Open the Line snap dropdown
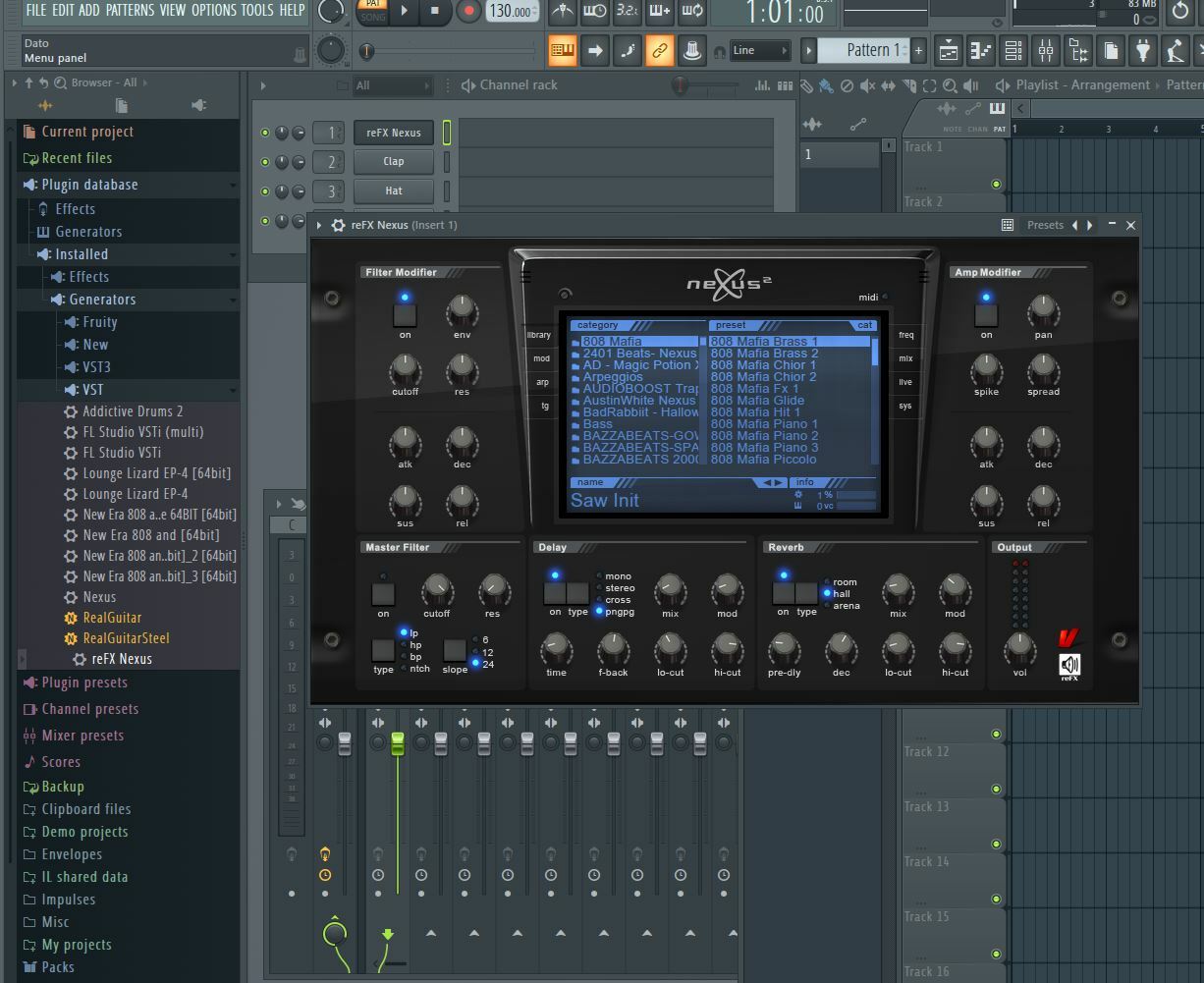 760,50
